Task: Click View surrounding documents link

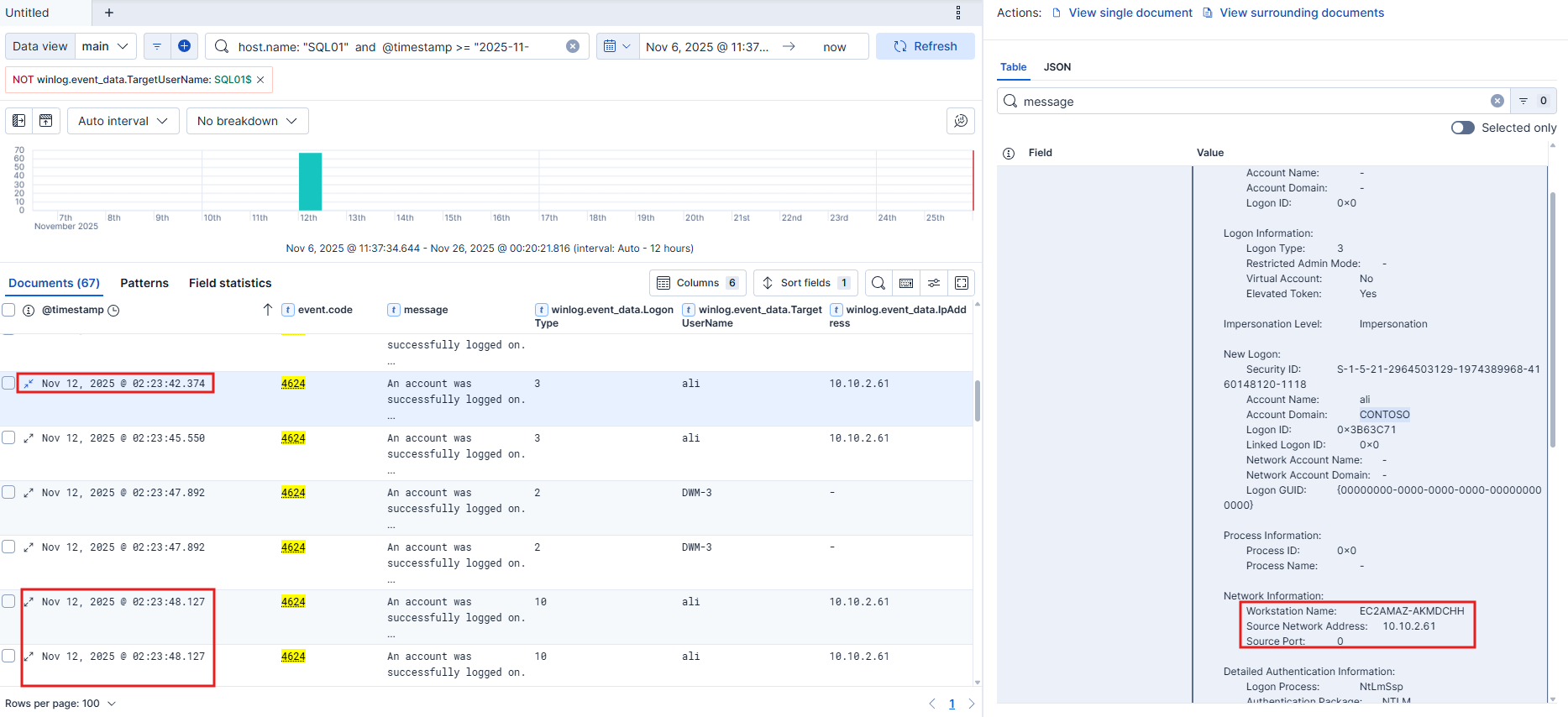Action: coord(1301,13)
